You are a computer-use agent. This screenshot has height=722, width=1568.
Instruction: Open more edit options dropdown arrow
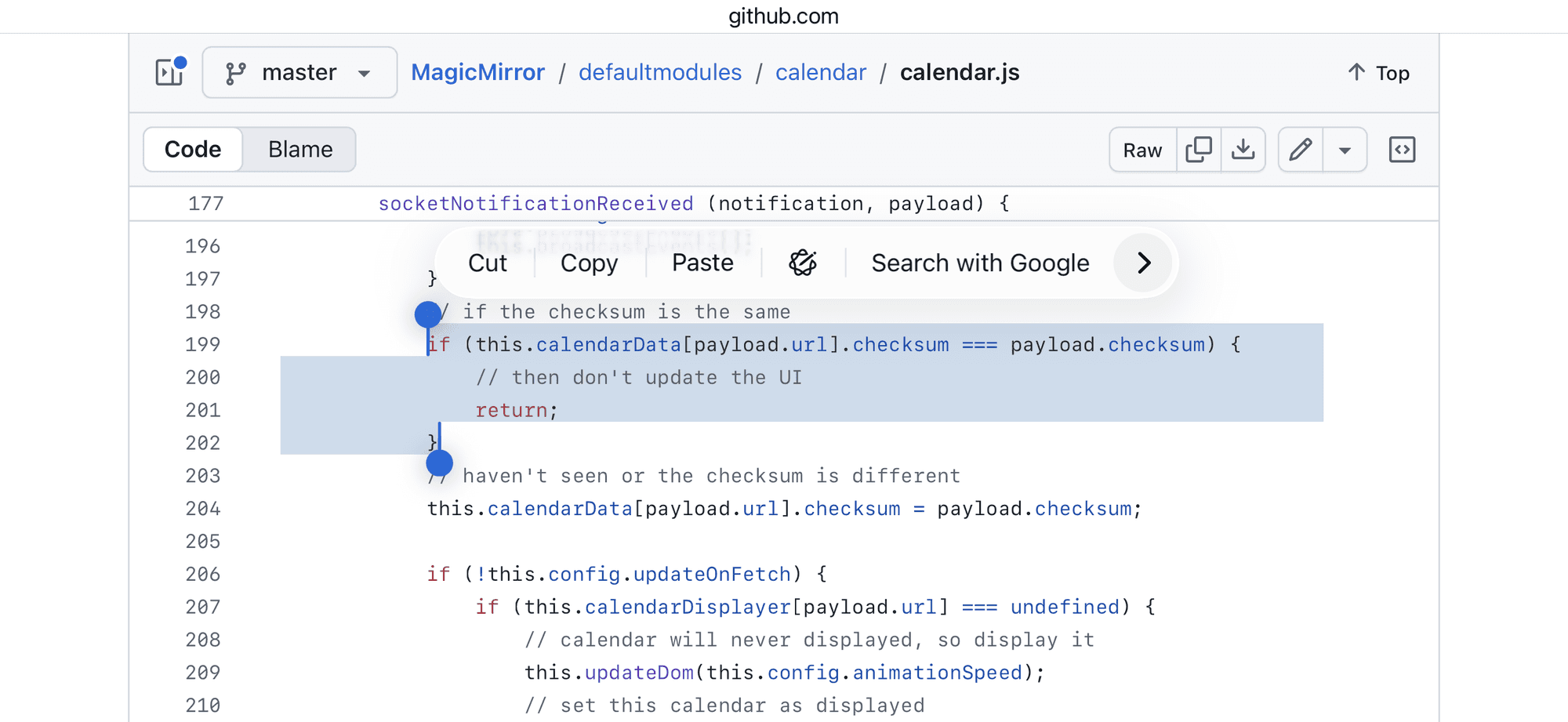(1345, 150)
